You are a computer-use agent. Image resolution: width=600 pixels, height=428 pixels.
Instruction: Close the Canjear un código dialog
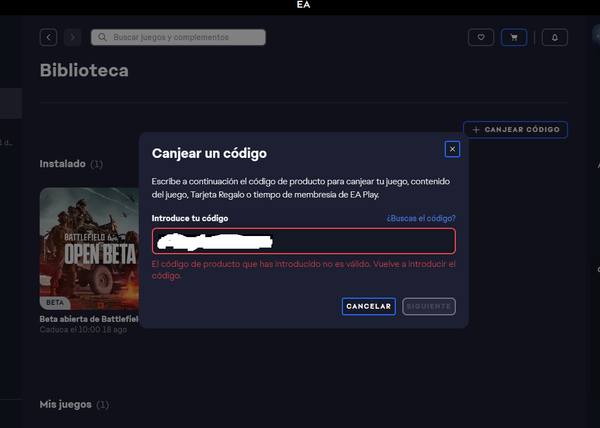click(x=452, y=149)
